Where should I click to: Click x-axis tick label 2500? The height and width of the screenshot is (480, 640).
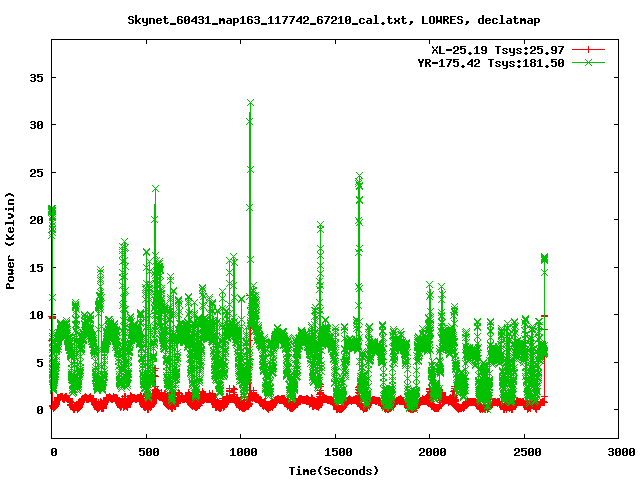pyautogui.click(x=527, y=452)
